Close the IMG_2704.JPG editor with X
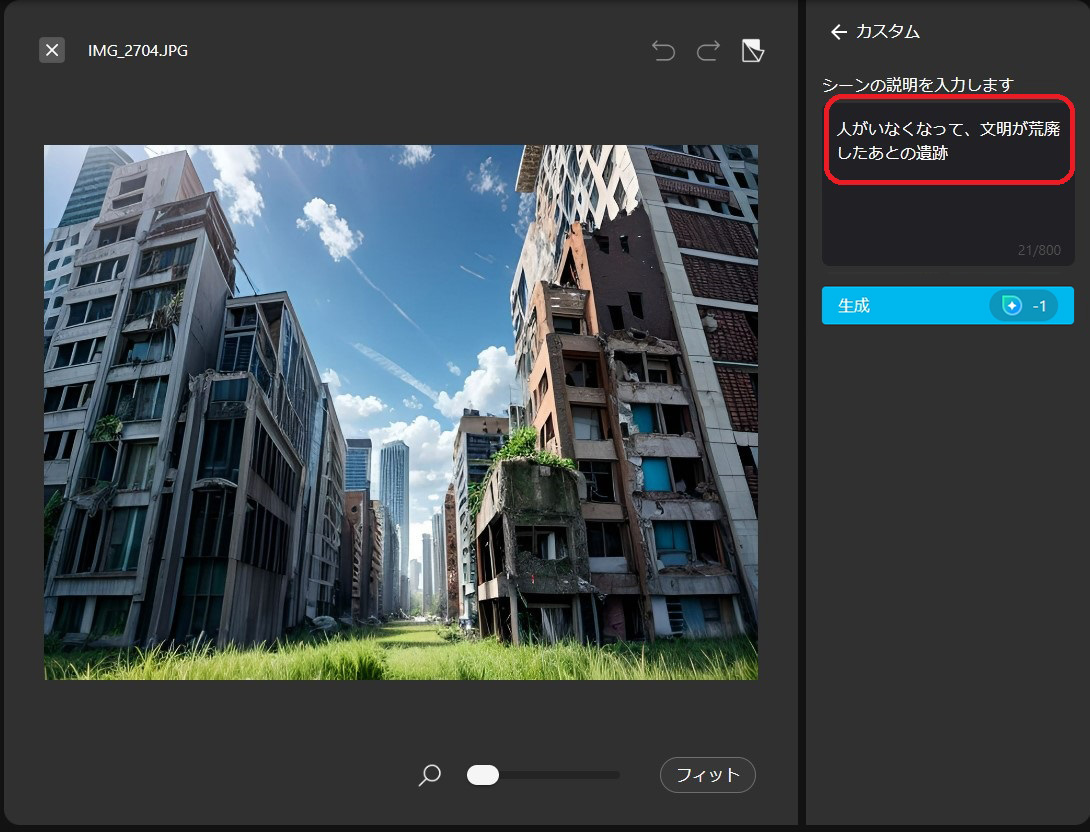 (52, 50)
